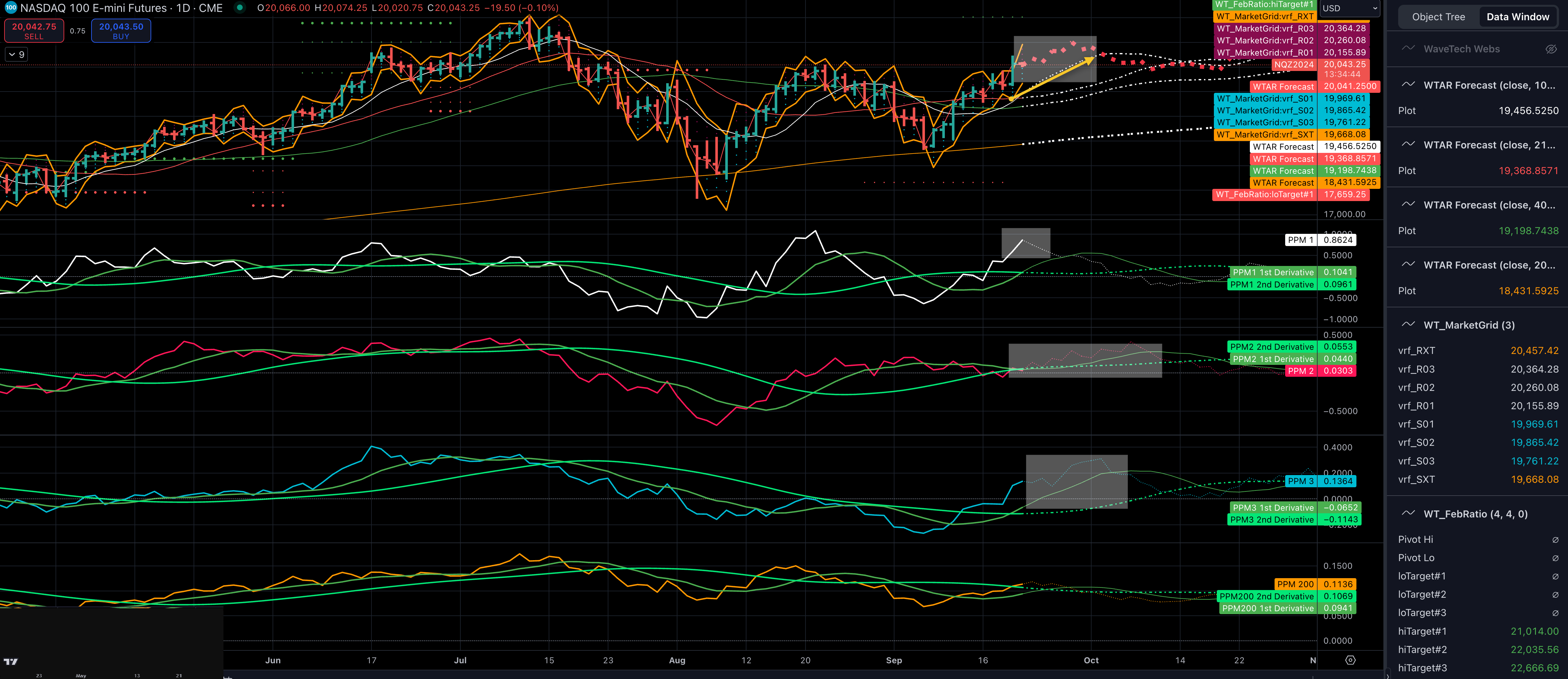Click the wave icon beside WTAR Forecast (close, 10...)
The height and width of the screenshot is (679, 1568).
tap(1408, 85)
